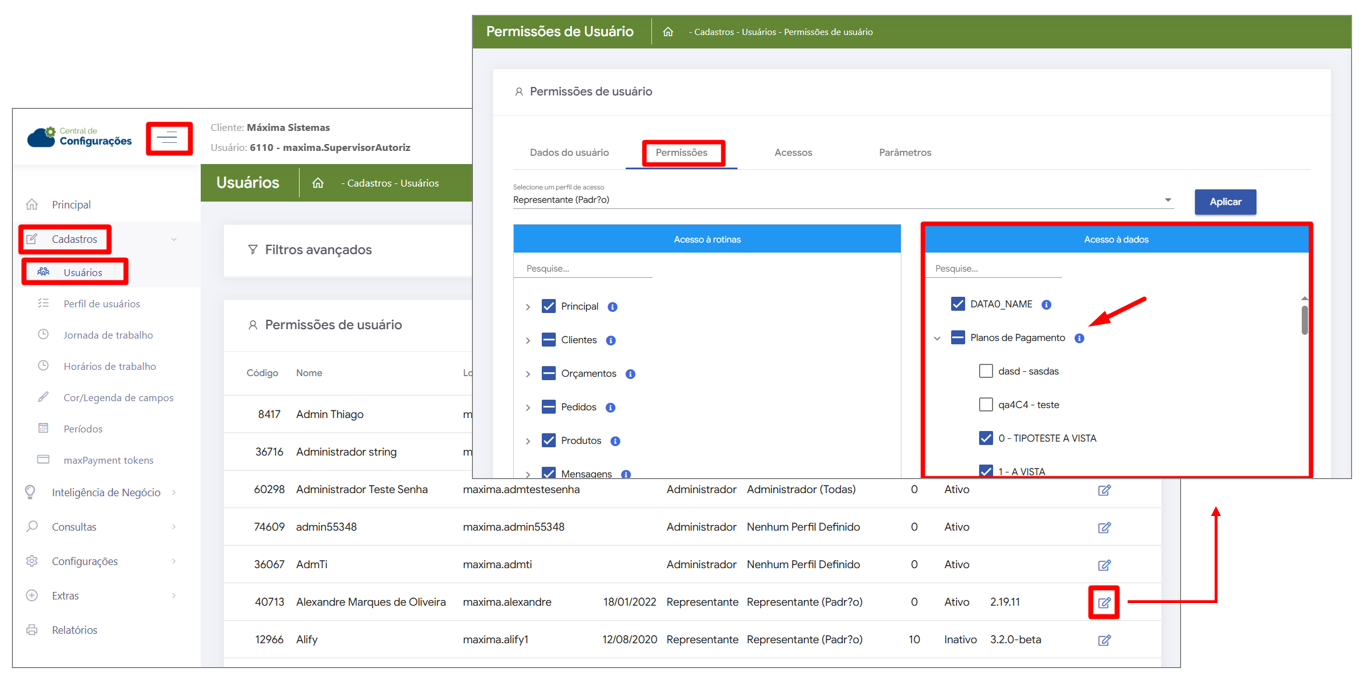Open edit icon for Alexandre Marques de Oliveira
This screenshot has width=1365, height=678.
coord(1104,603)
